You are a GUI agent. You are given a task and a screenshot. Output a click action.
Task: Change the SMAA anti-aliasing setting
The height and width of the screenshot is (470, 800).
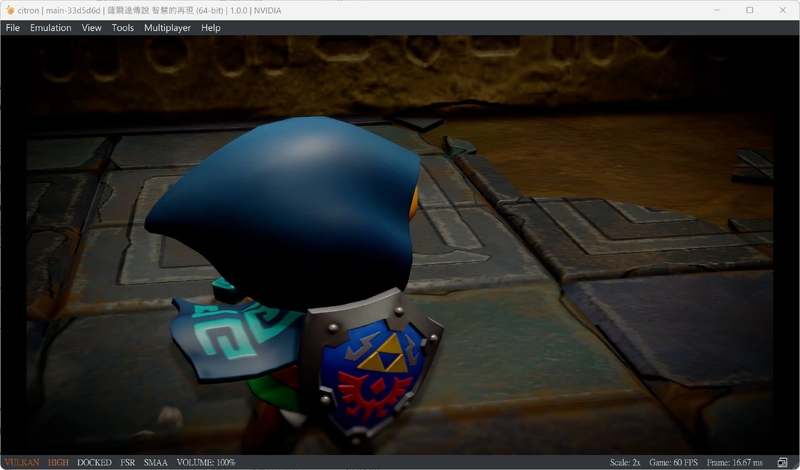pyautogui.click(x=156, y=462)
